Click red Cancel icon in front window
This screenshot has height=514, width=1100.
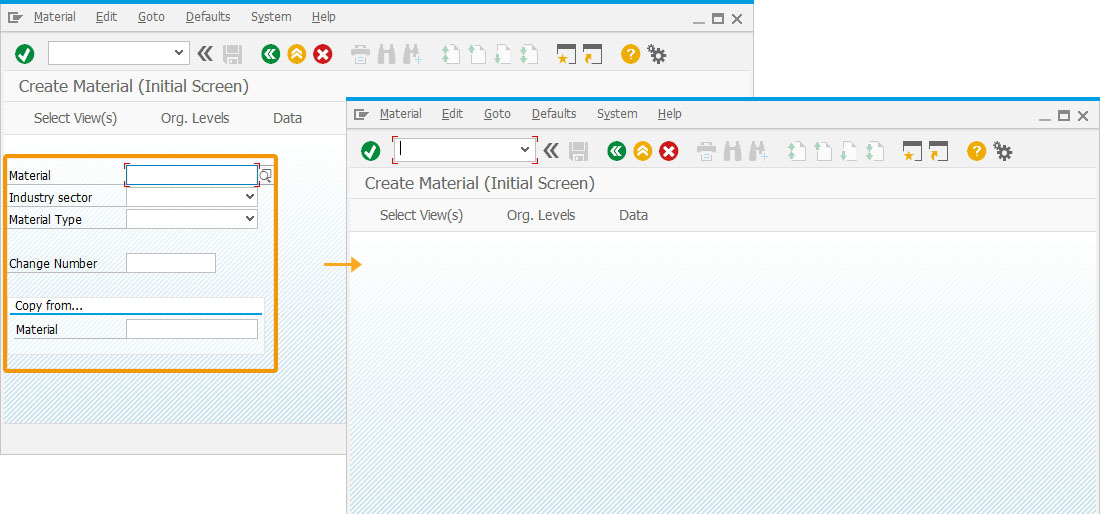(669, 151)
